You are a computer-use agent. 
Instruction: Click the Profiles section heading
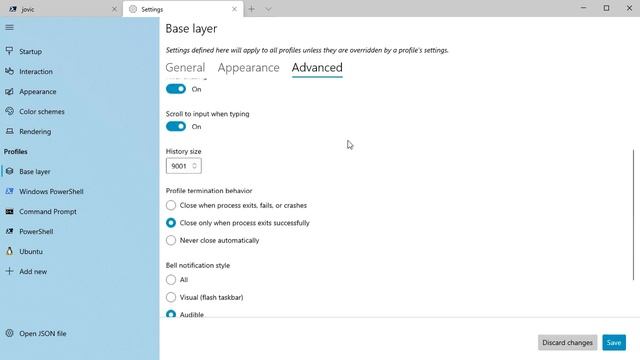(16, 151)
